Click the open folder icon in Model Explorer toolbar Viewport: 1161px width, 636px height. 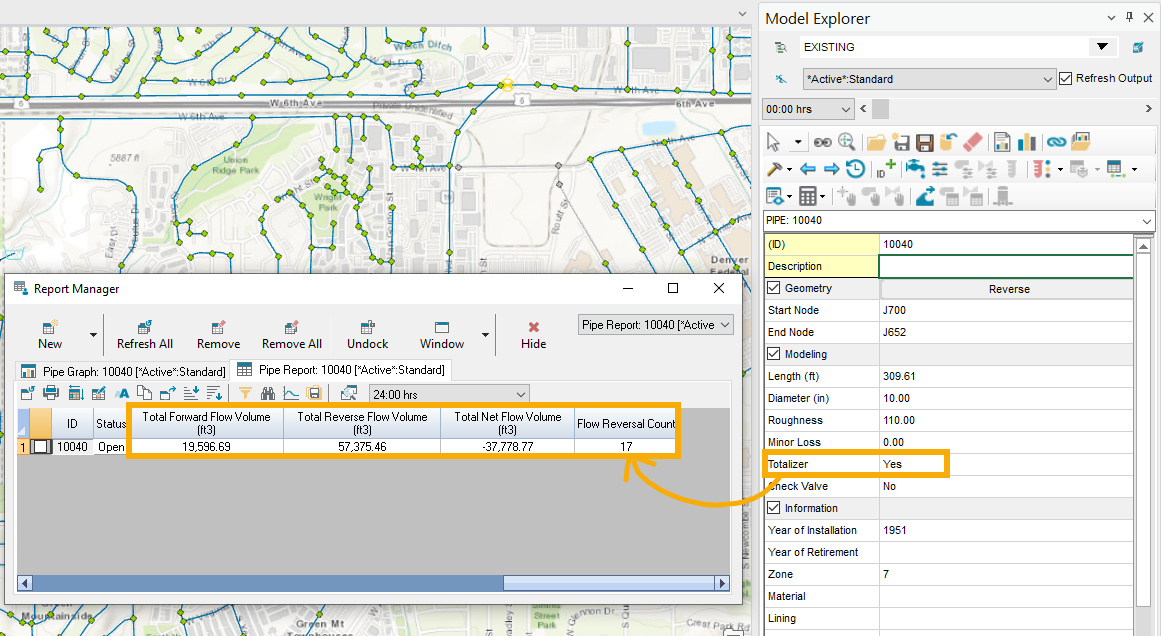pos(876,141)
